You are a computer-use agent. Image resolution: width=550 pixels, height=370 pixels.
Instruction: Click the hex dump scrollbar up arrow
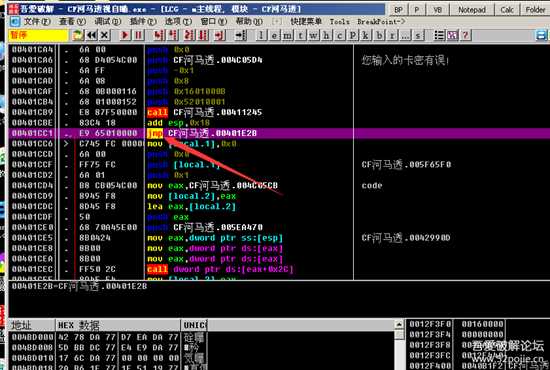(x=399, y=324)
